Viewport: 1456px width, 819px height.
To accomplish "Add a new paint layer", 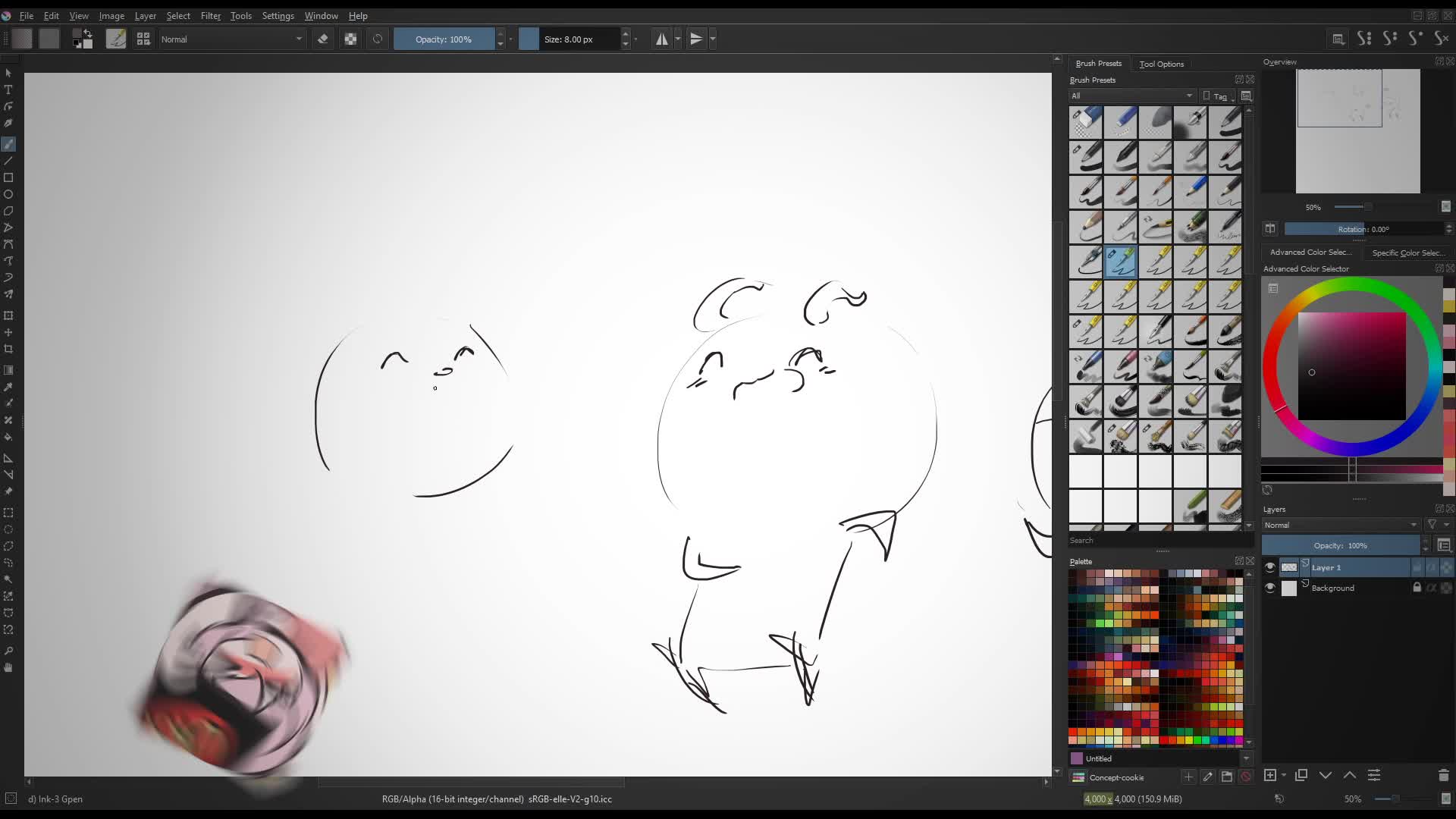I will pos(1270,775).
